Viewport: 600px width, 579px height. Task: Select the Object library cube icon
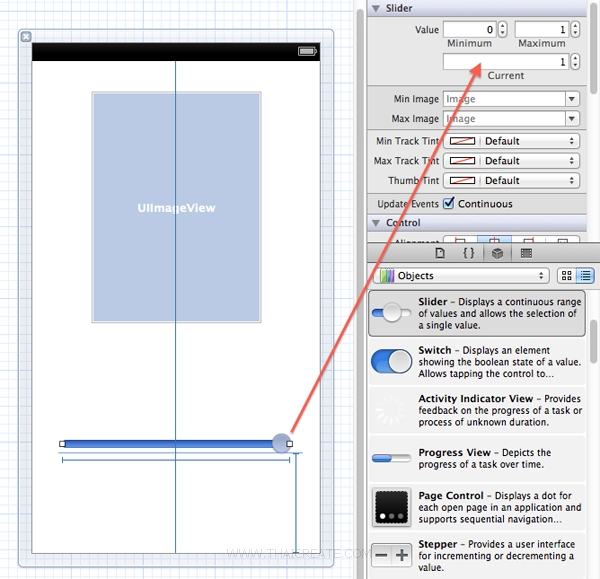497,253
